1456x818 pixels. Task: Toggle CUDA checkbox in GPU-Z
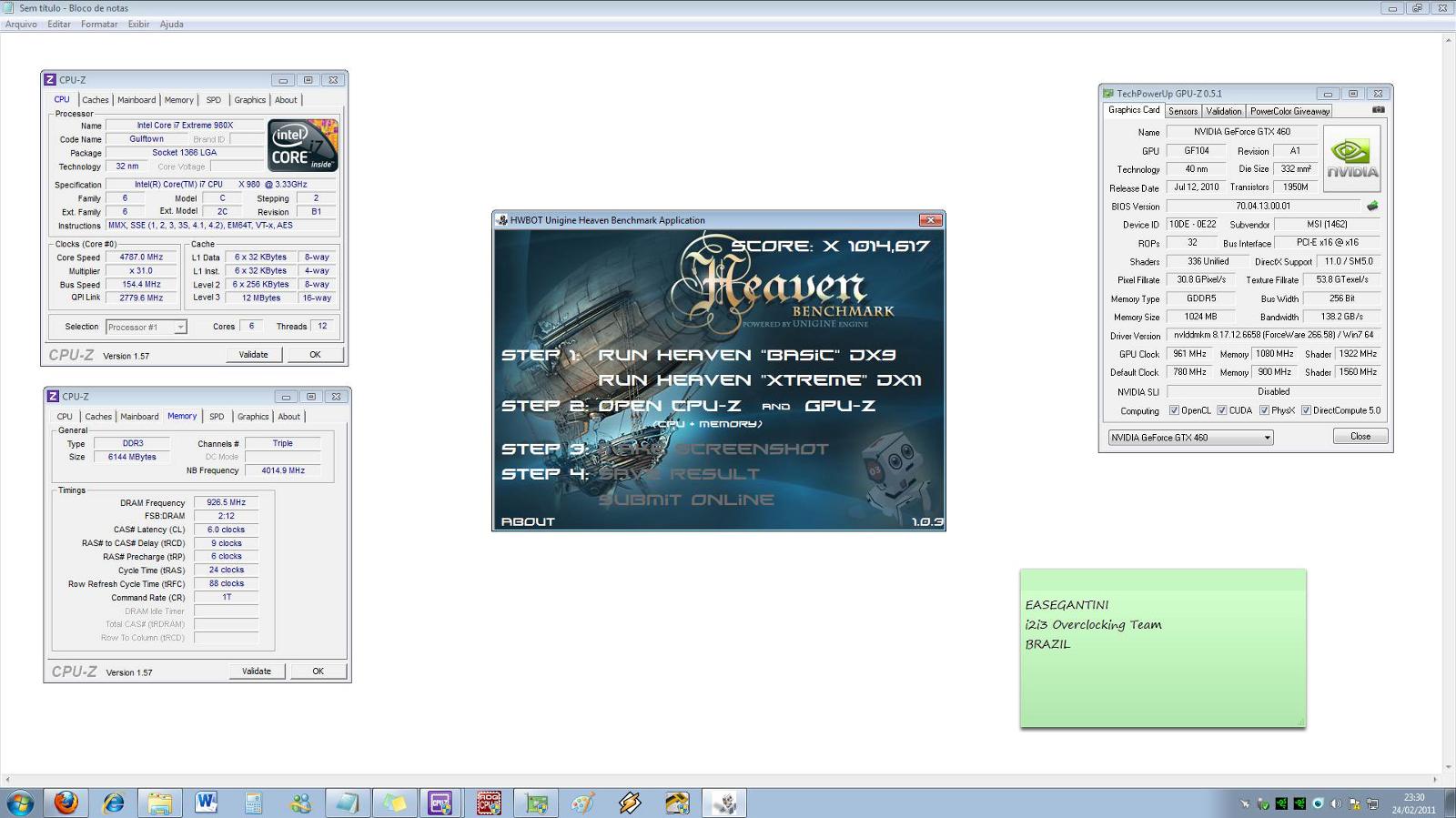click(1222, 410)
